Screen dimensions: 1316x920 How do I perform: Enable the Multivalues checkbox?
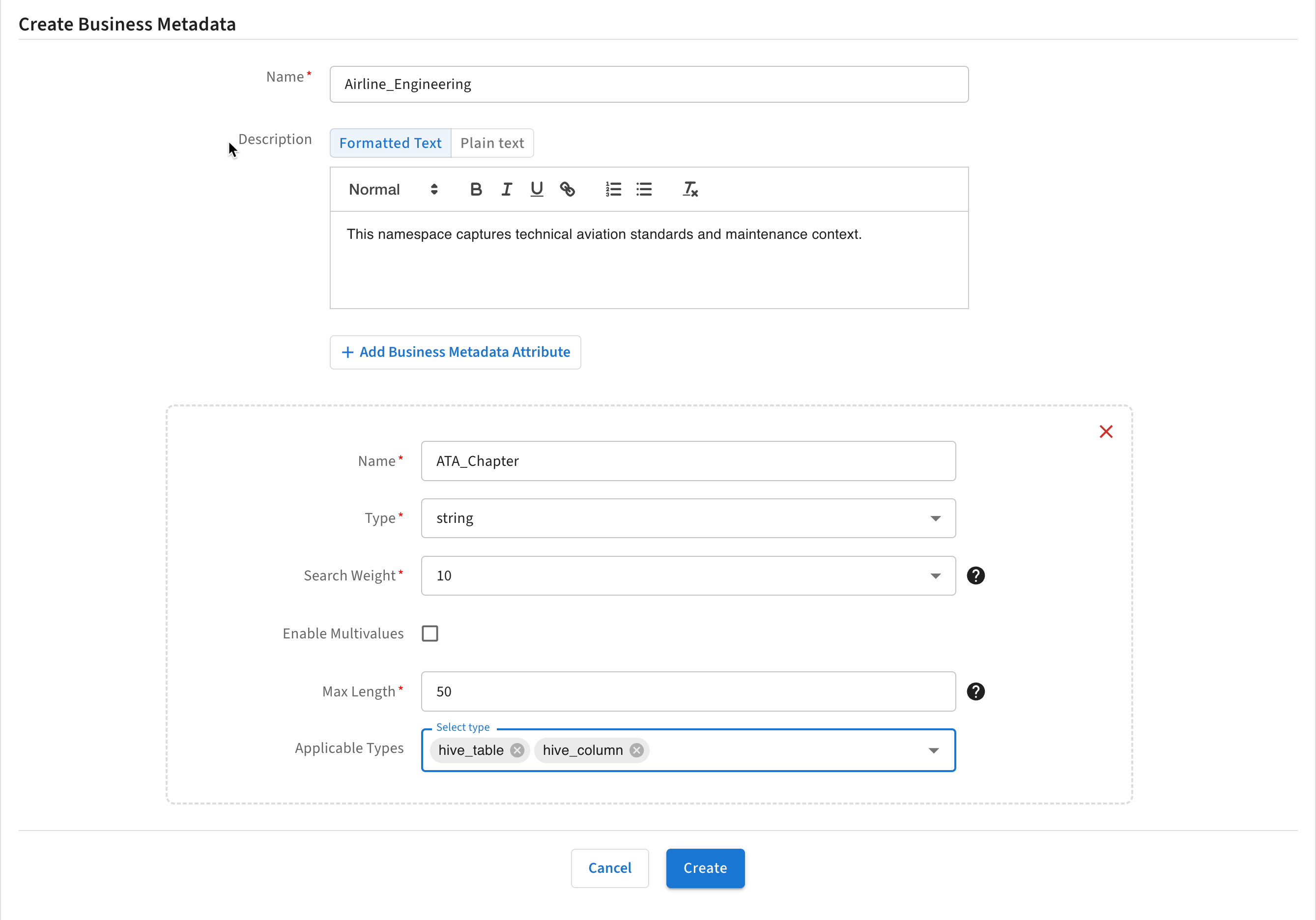[x=430, y=633]
